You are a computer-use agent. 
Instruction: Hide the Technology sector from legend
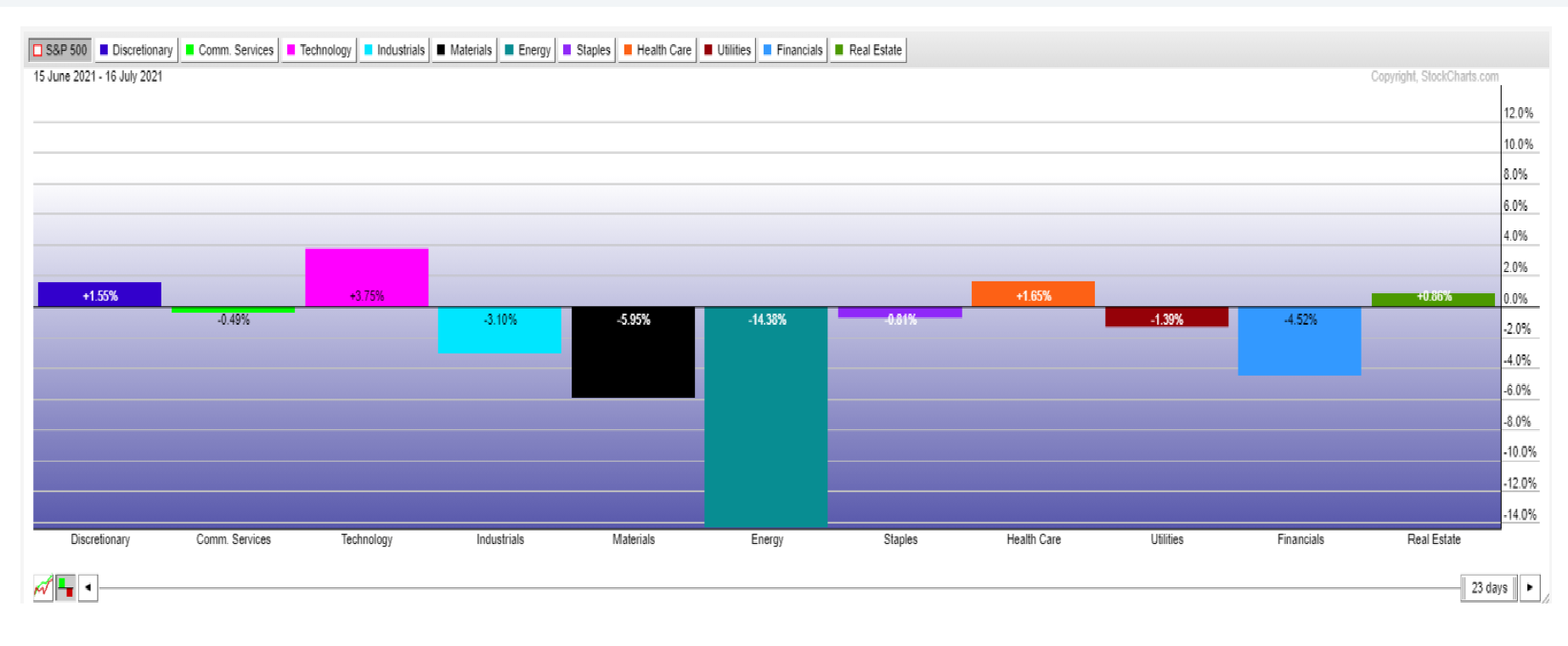319,50
